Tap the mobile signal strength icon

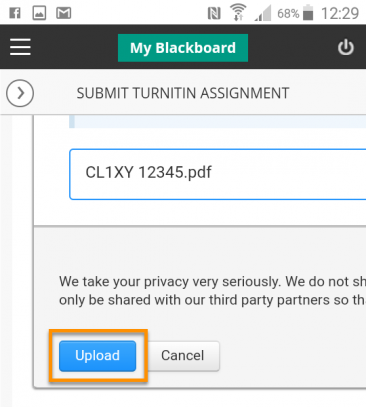(263, 13)
